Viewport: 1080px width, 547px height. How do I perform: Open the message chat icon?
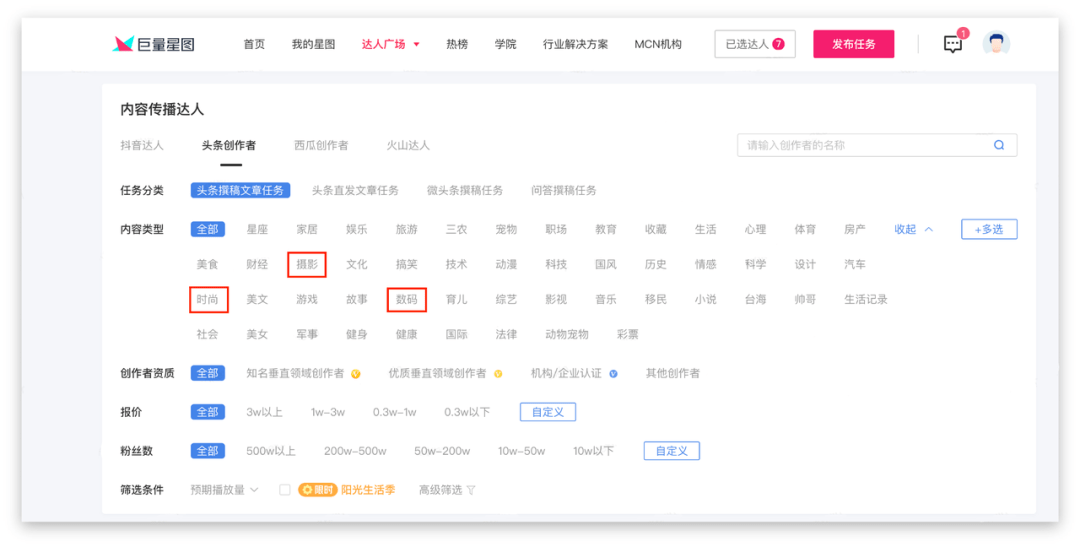tap(953, 44)
